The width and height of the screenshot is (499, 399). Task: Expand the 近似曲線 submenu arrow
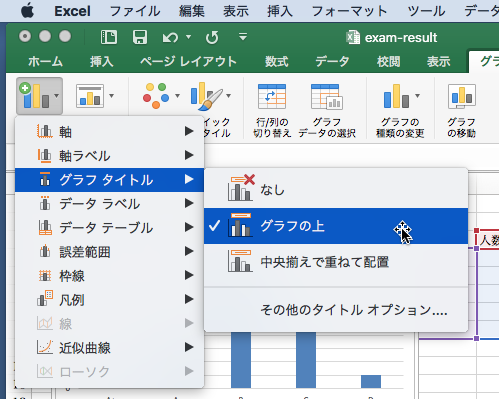(189, 347)
